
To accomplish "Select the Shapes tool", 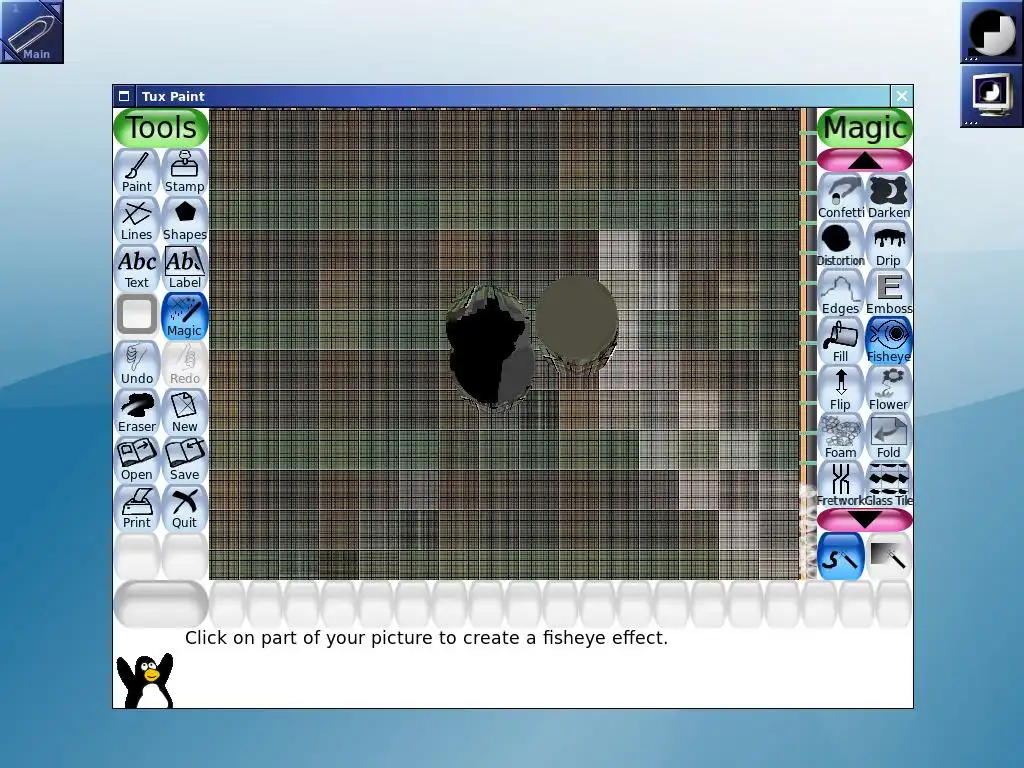I will tap(185, 220).
